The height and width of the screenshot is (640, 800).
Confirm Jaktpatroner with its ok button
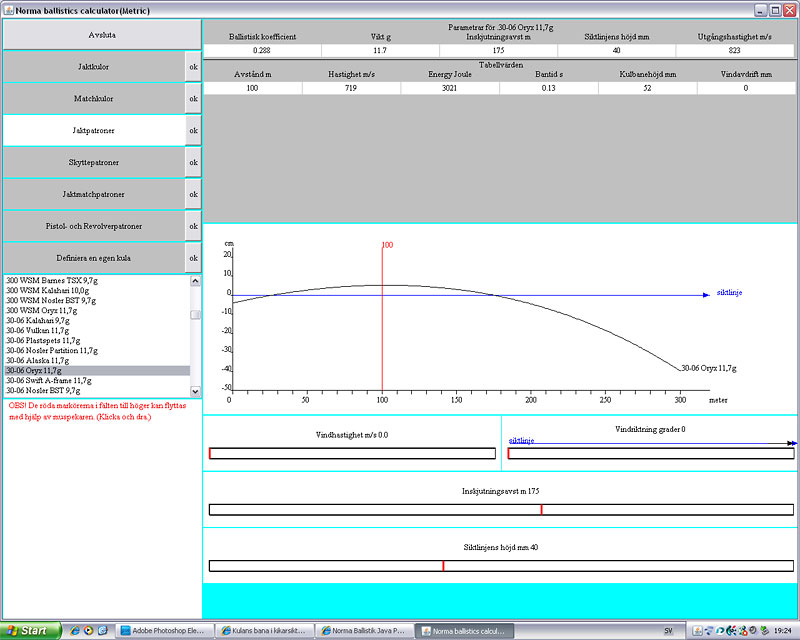tap(194, 131)
